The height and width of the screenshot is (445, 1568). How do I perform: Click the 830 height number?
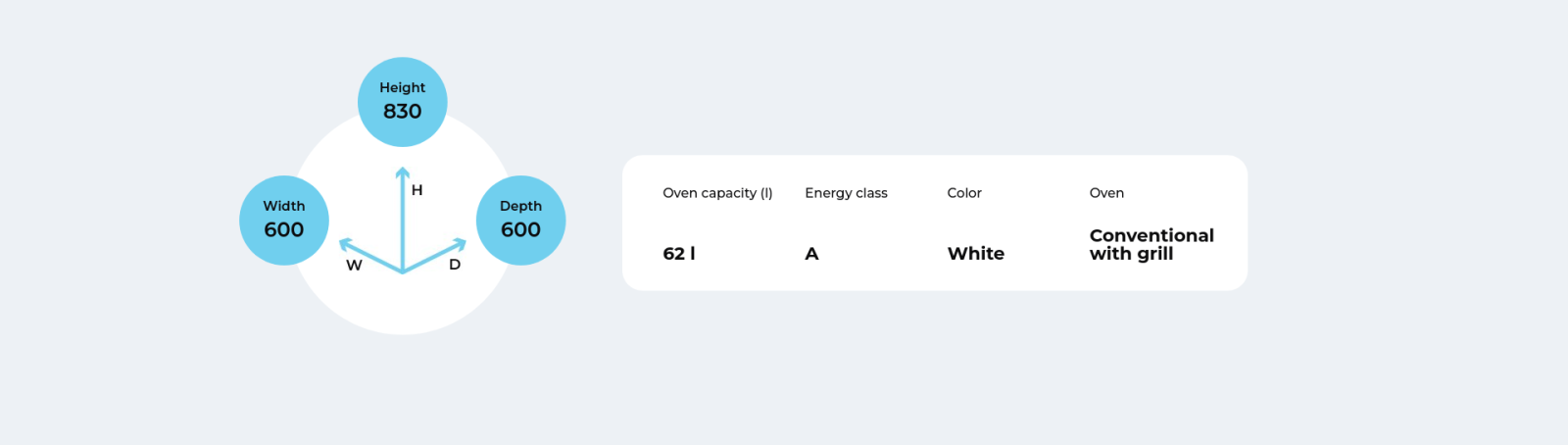pyautogui.click(x=403, y=112)
